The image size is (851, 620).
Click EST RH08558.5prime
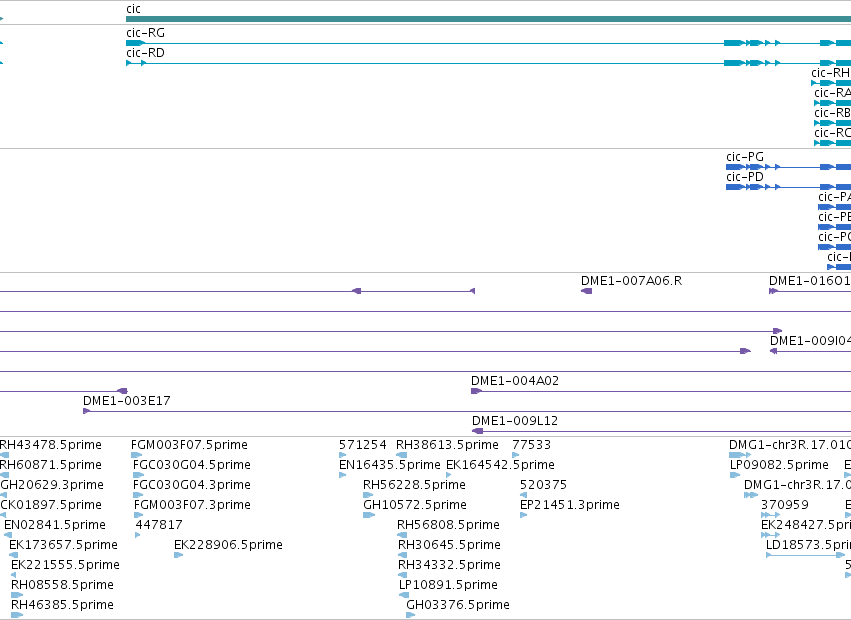(x=62, y=585)
